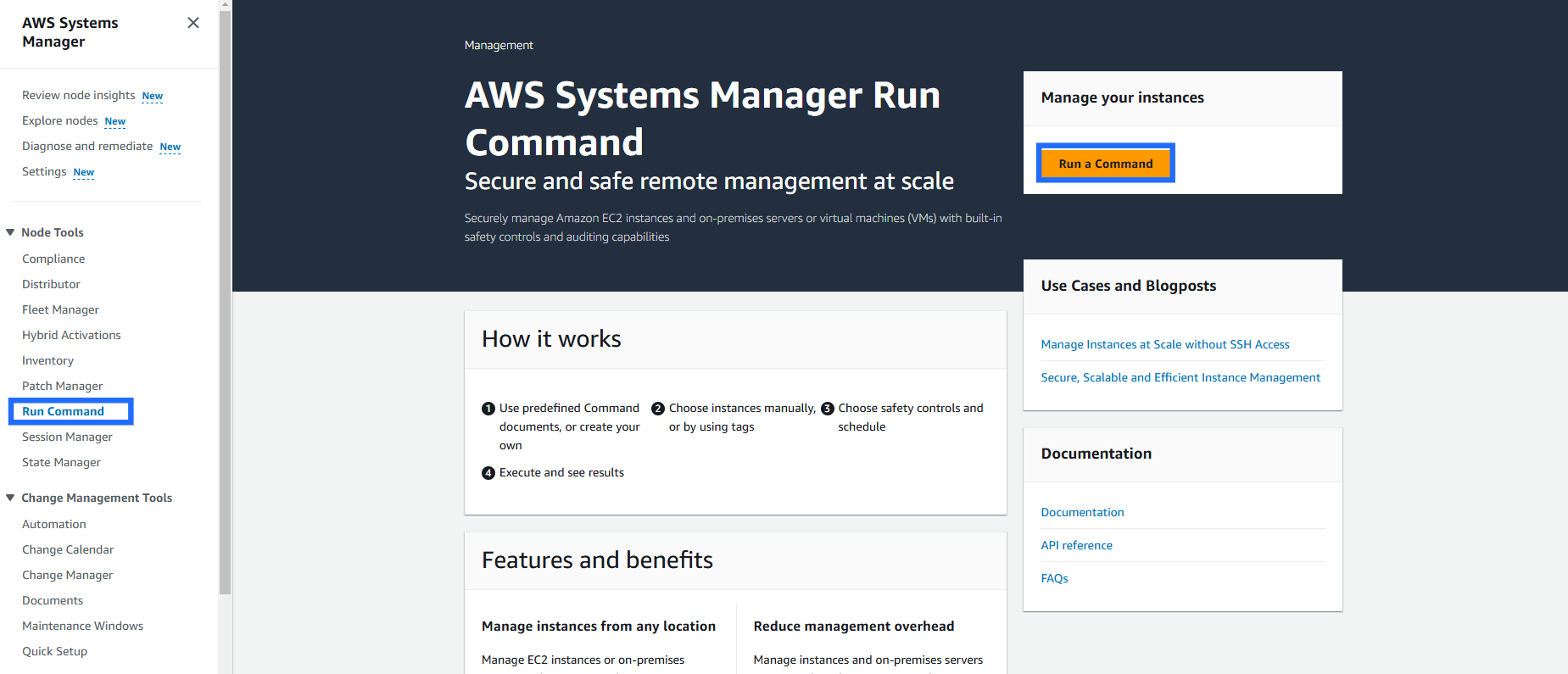Open Explore nodes in the sidebar
Viewport: 1568px width, 674px height.
60,120
